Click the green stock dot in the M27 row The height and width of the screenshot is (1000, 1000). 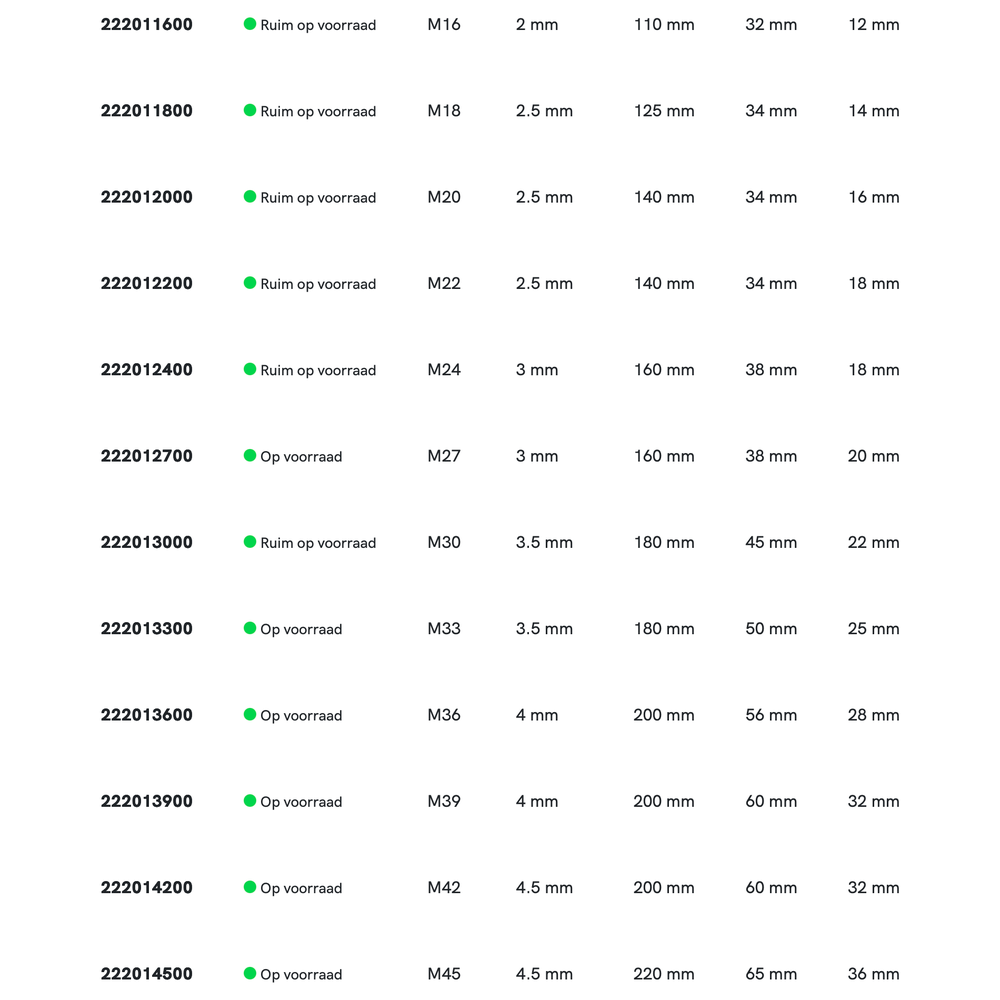tap(250, 456)
